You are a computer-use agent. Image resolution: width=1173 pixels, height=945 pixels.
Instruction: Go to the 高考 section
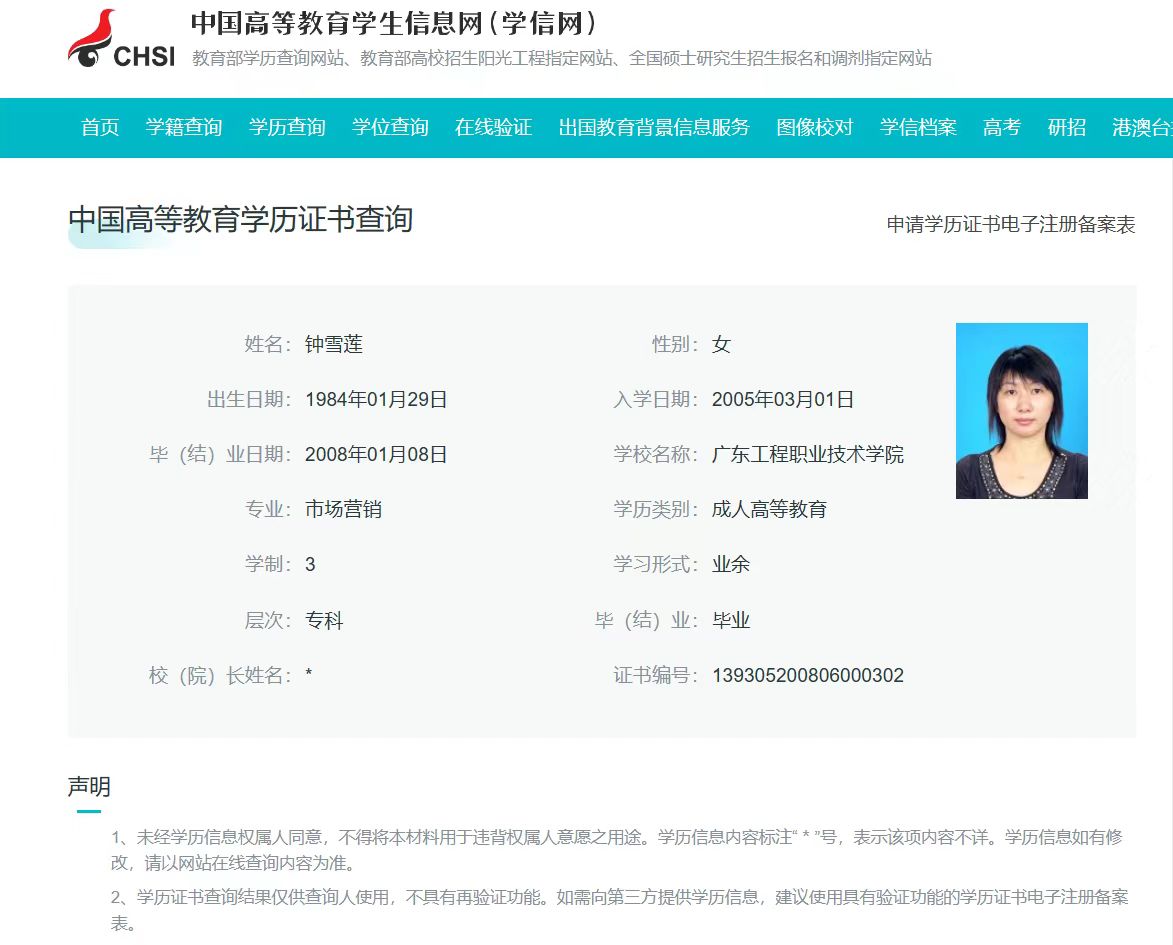(1002, 127)
